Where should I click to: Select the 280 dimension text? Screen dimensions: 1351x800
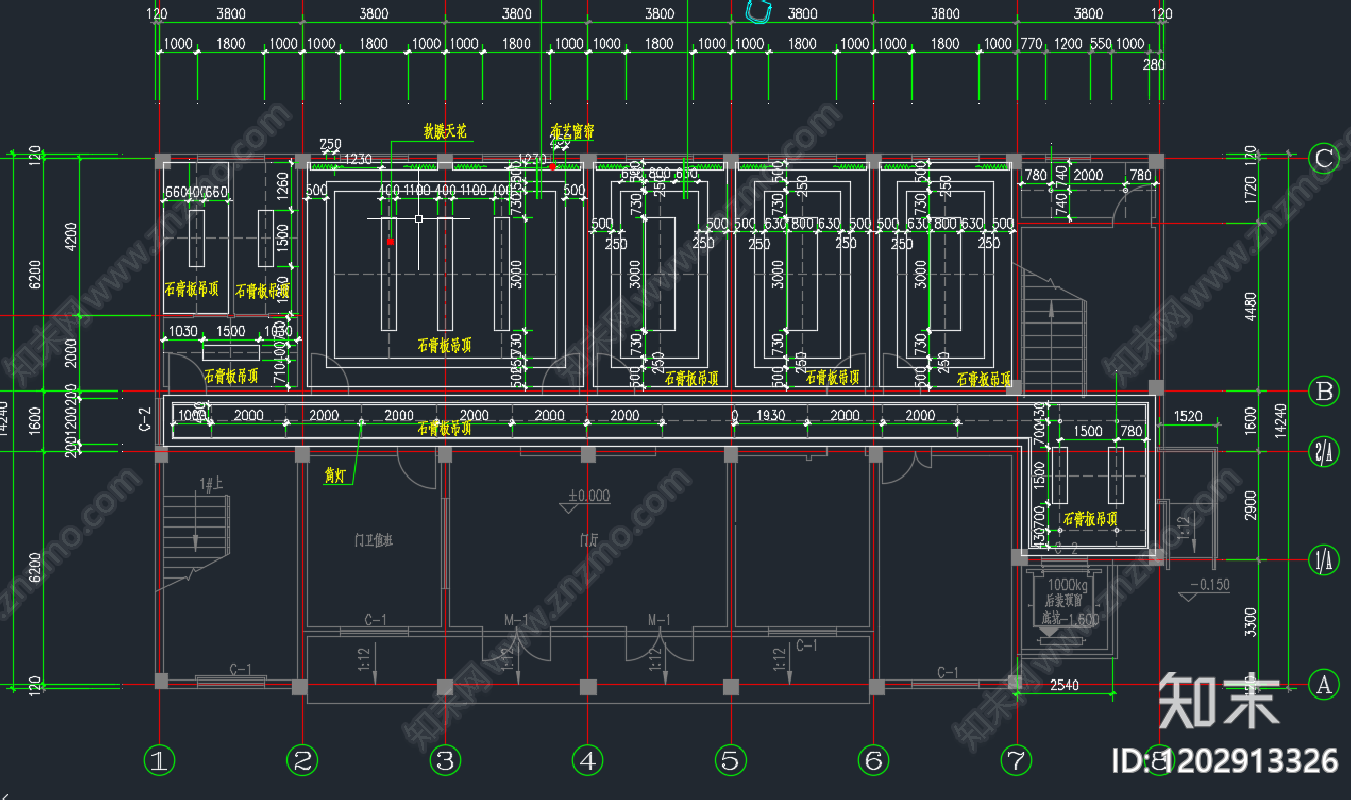1153,65
